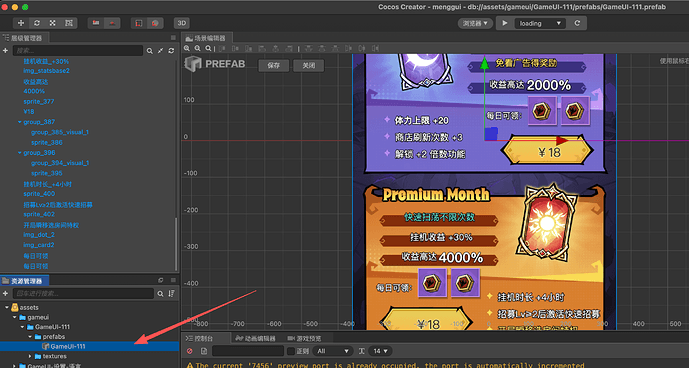
Task: Select the rect transform tool
Action: click(69, 23)
